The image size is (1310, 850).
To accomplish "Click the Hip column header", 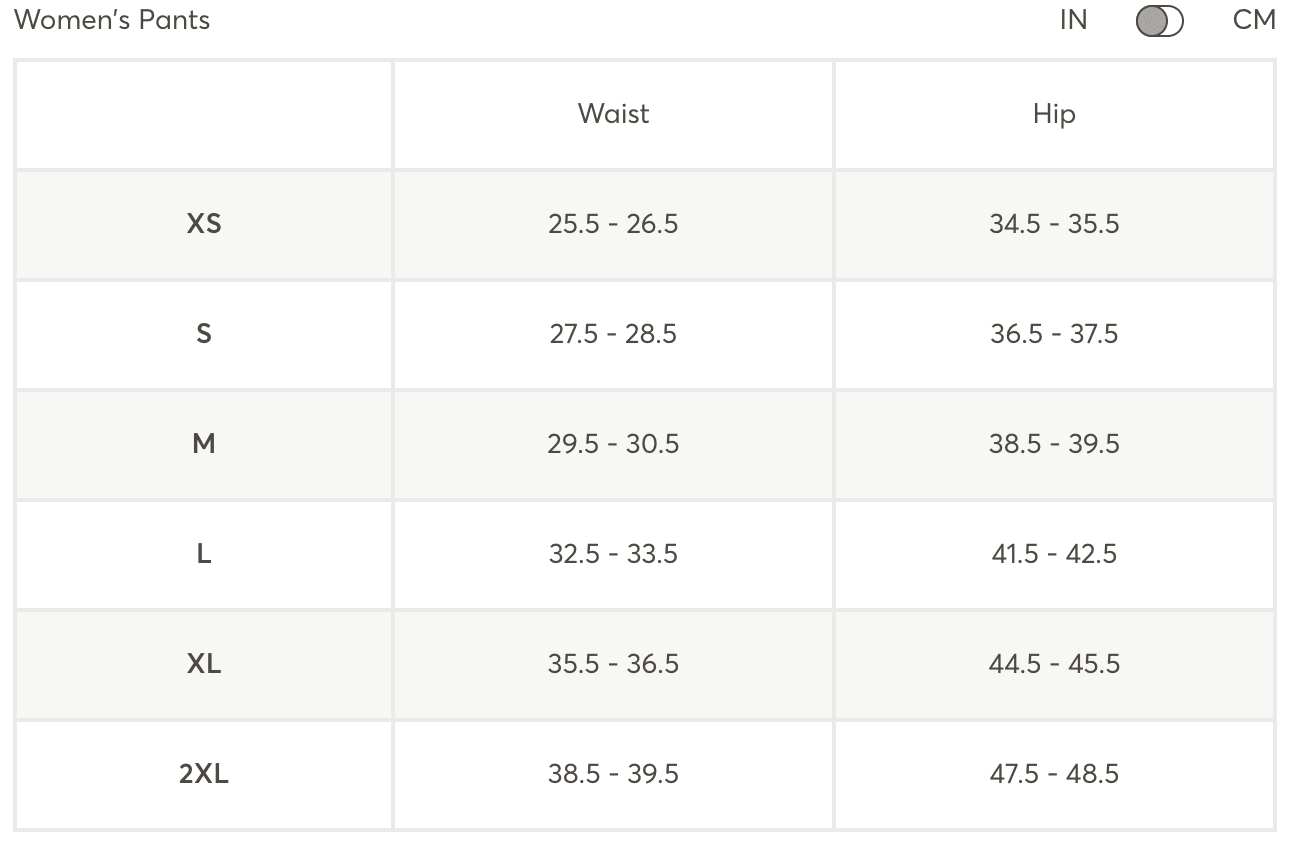I will (x=1054, y=114).
